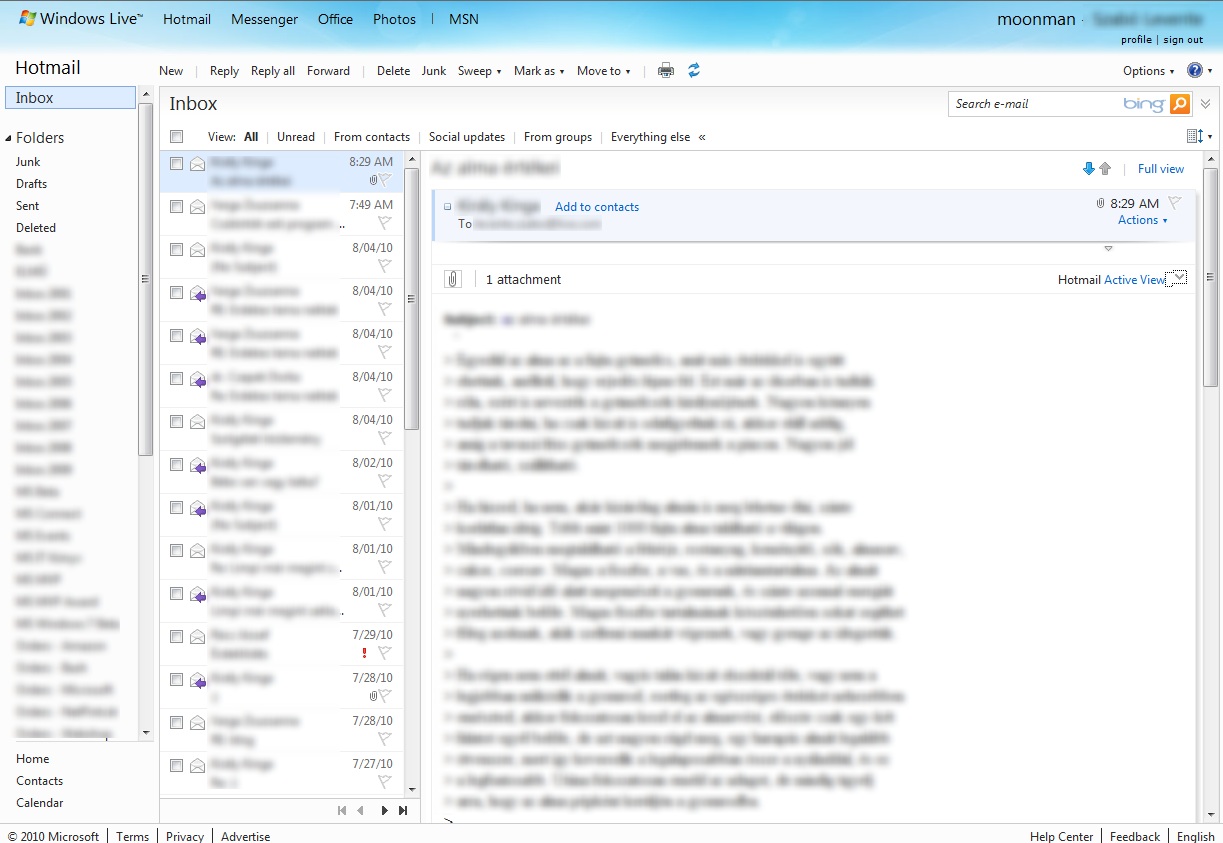
Task: Click the message list vertical scrollbar
Action: pos(412,300)
